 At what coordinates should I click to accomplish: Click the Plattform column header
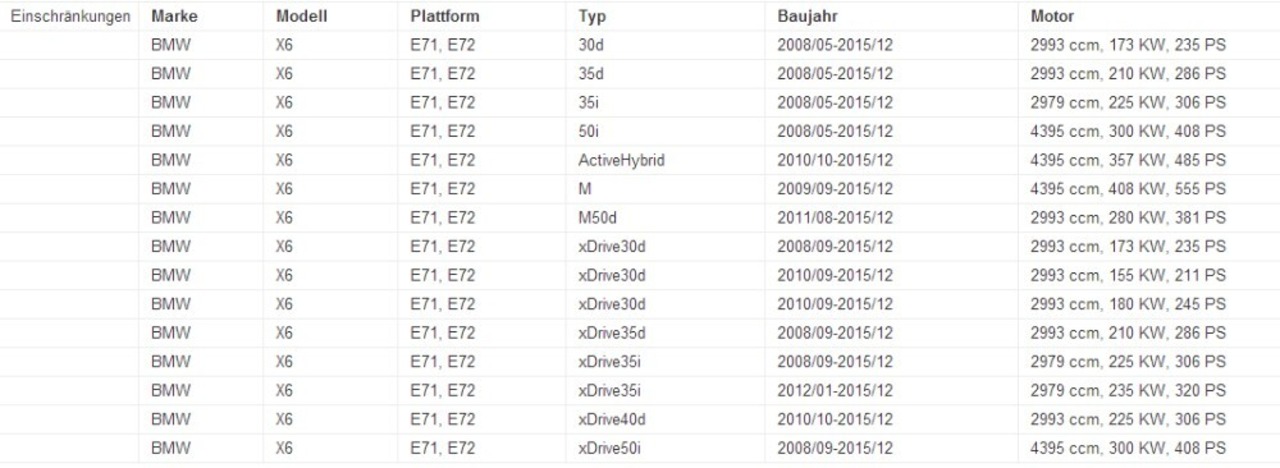click(x=444, y=17)
